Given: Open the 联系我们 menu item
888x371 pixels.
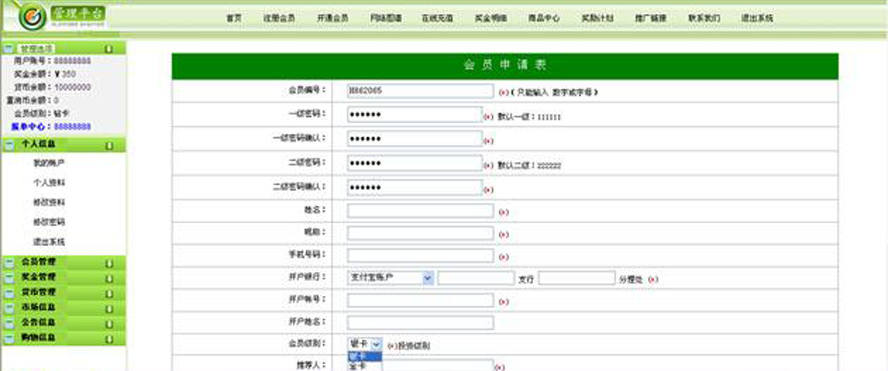Looking at the screenshot, I should [x=704, y=18].
